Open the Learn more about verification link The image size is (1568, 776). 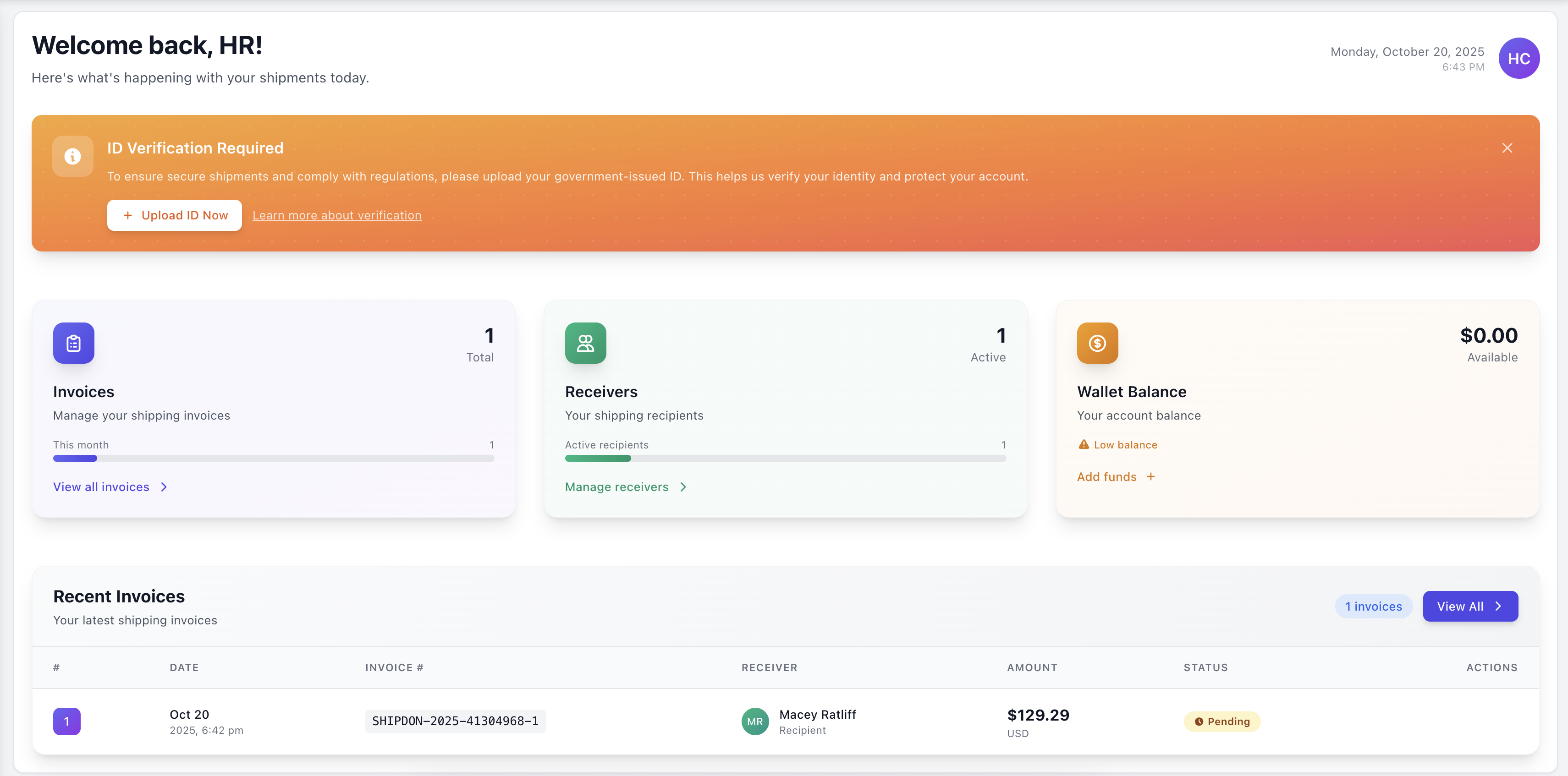point(336,215)
